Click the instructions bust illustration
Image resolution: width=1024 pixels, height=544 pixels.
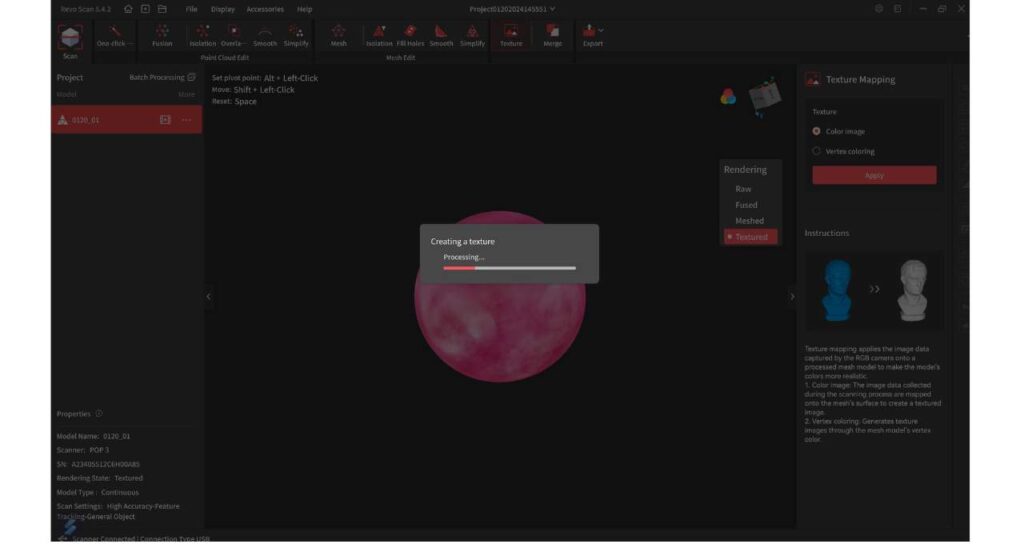(874, 290)
